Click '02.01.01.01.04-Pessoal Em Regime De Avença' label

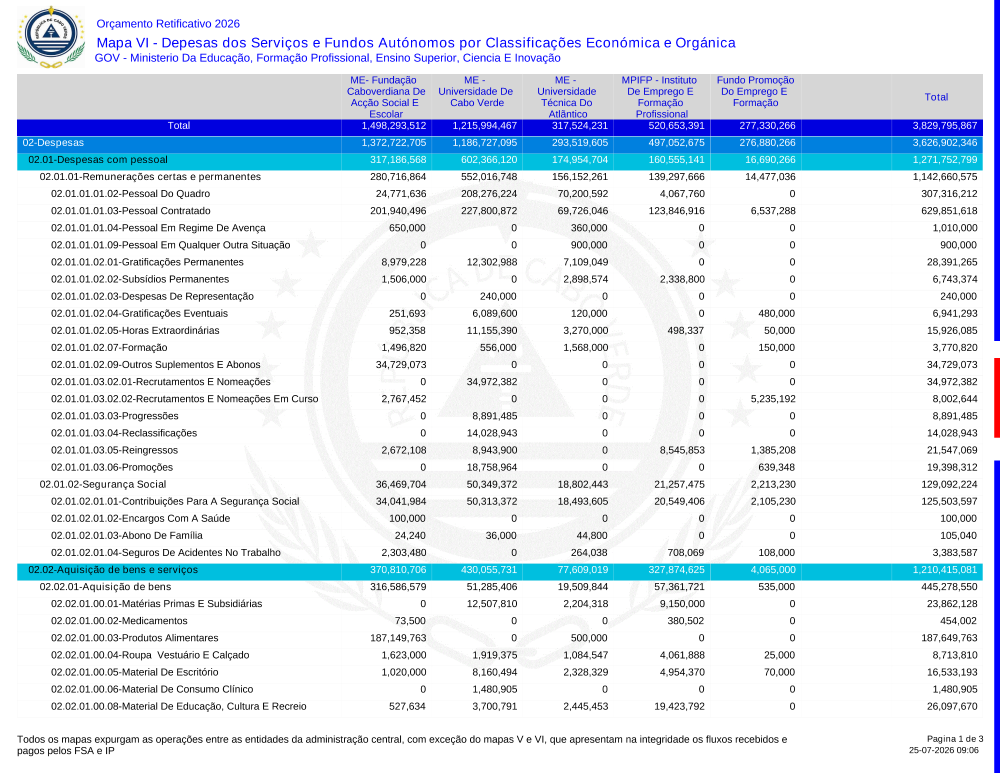158,228
